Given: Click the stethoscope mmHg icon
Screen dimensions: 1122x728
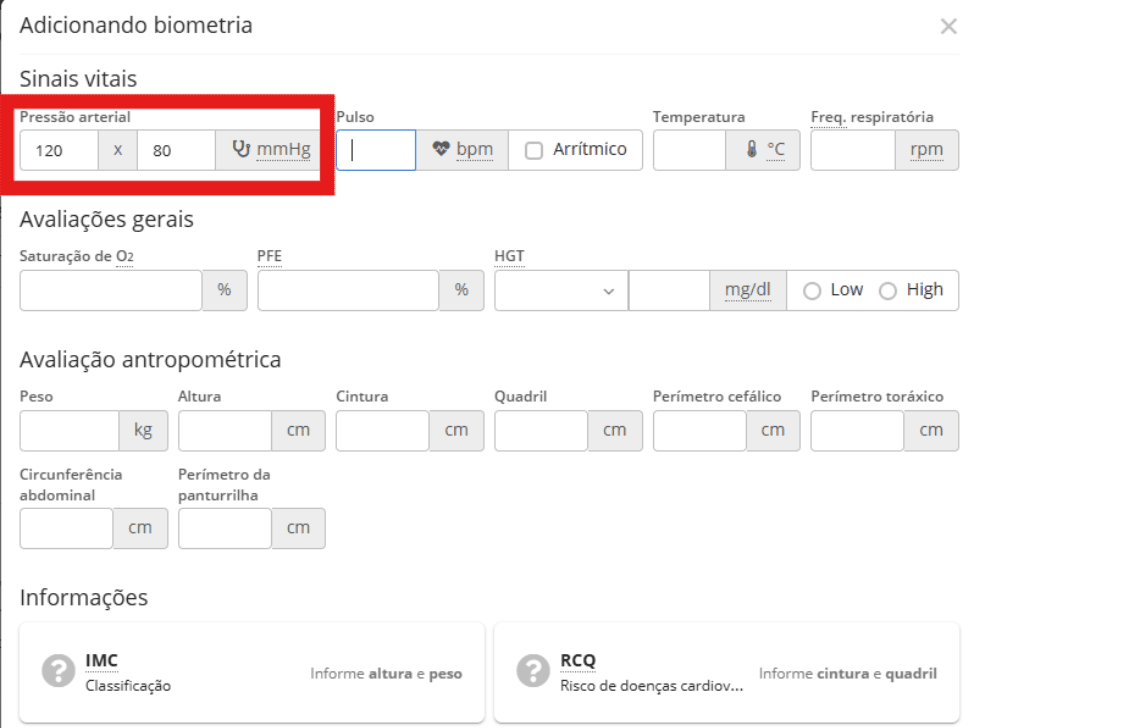Looking at the screenshot, I should pyautogui.click(x=241, y=150).
